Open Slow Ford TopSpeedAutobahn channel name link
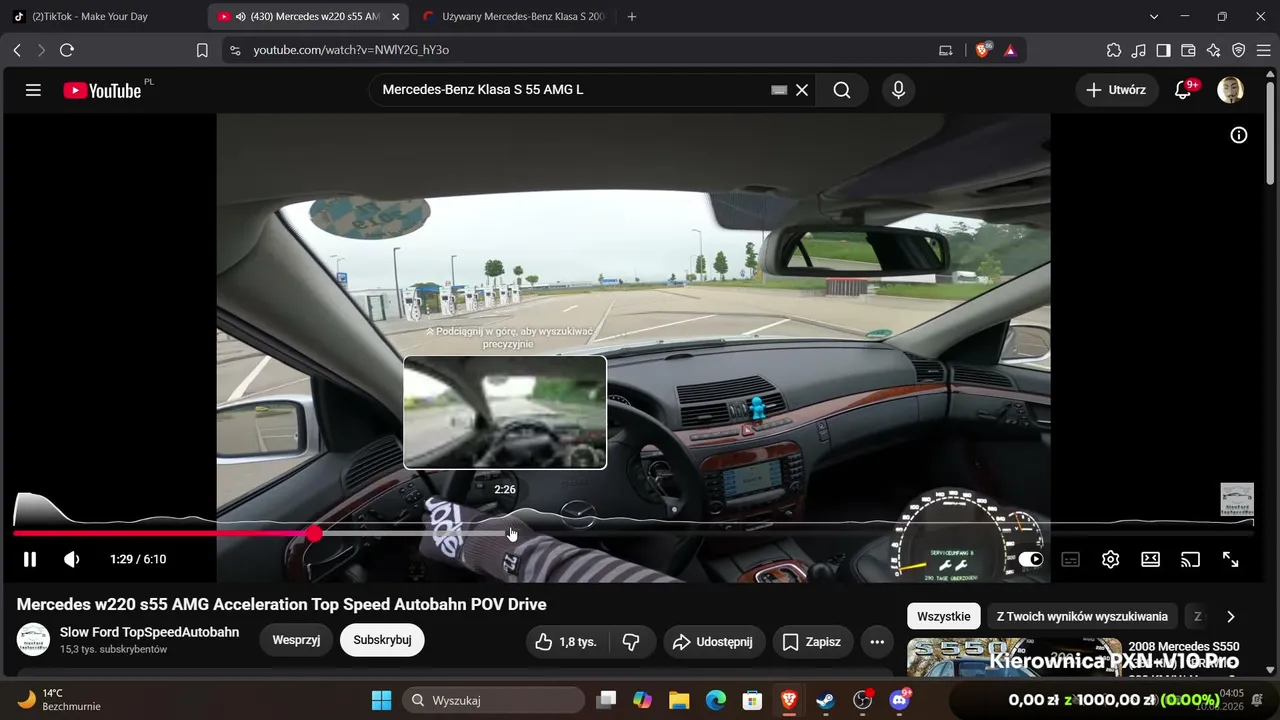 149,632
